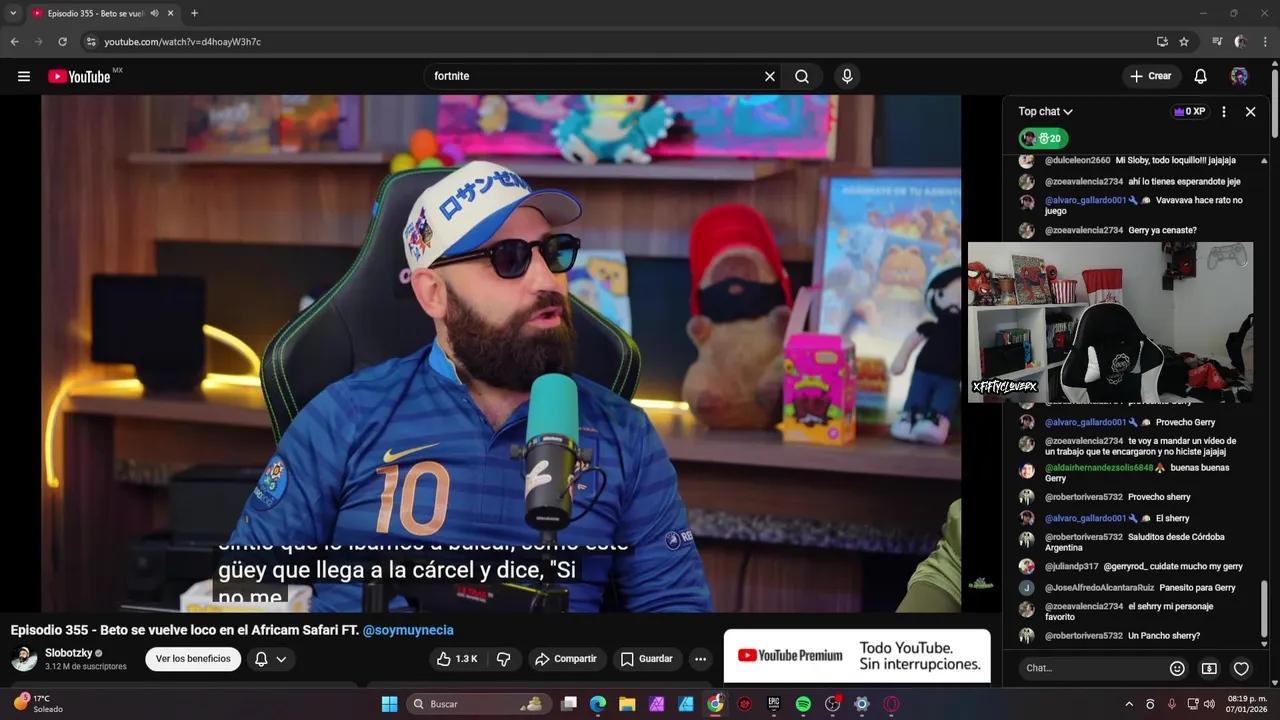Click Ver los beneficios button
The image size is (1280, 720).
click(193, 659)
